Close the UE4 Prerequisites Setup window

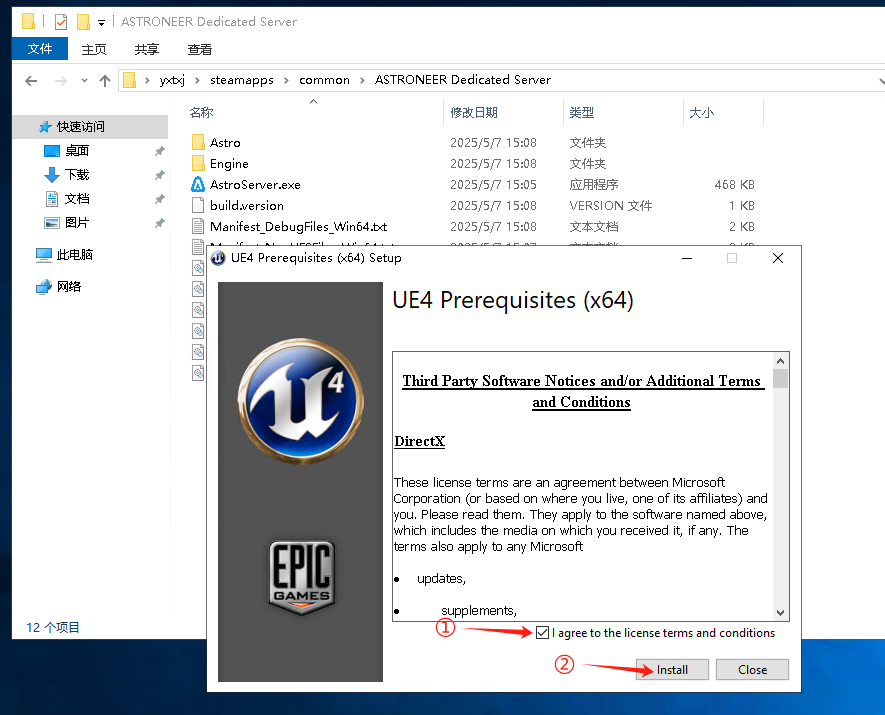[x=778, y=258]
